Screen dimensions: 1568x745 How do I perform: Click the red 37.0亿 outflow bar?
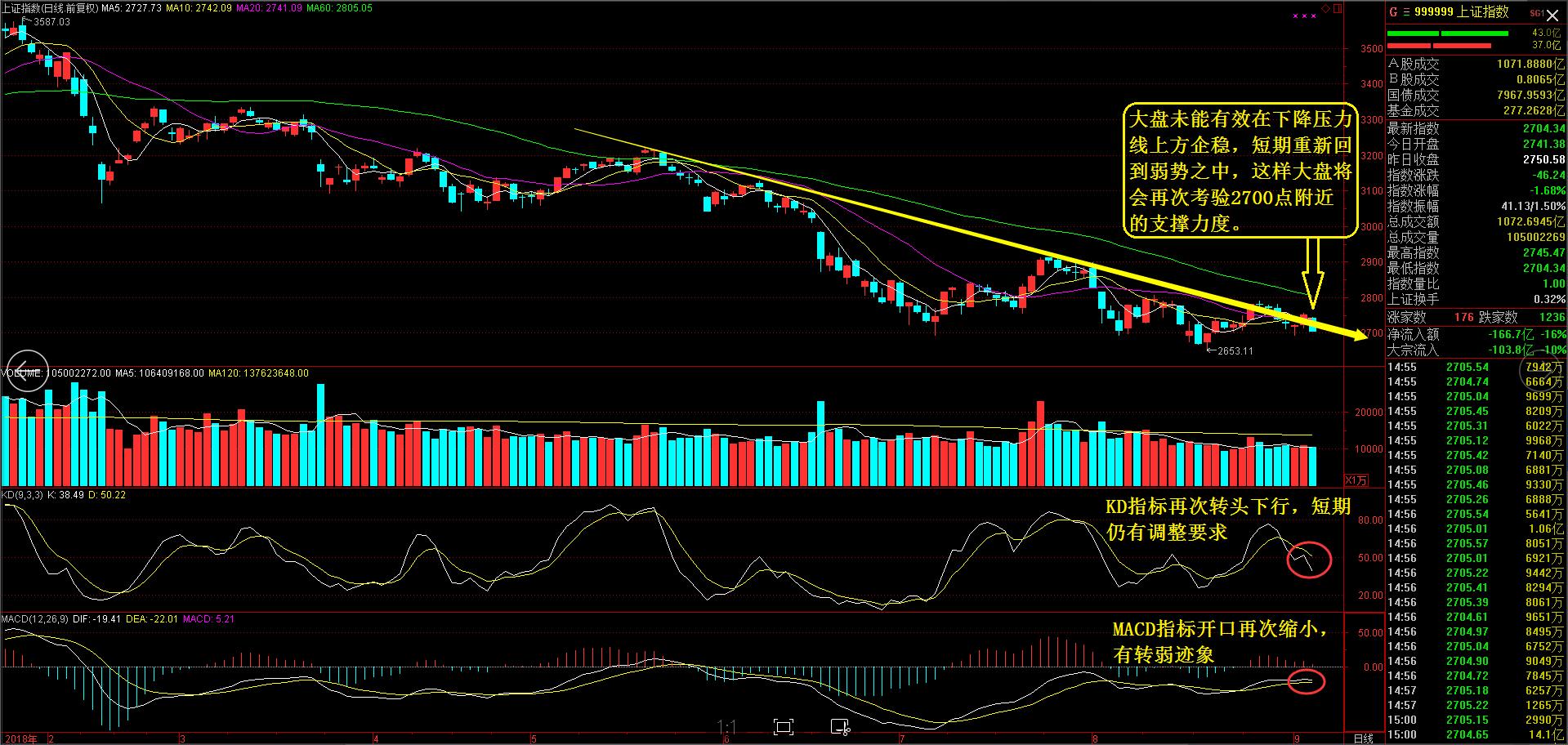coord(1439,46)
